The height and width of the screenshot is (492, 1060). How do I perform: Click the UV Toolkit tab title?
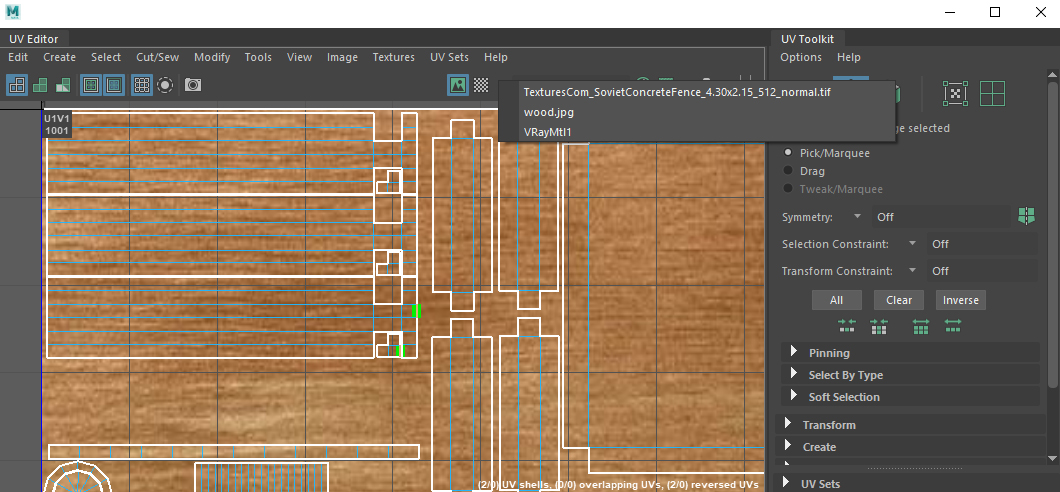pyautogui.click(x=807, y=39)
